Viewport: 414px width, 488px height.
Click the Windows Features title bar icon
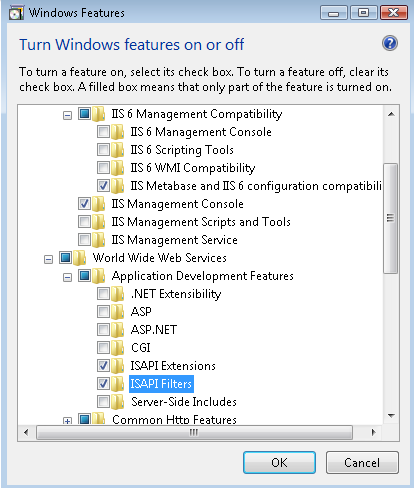tap(16, 13)
